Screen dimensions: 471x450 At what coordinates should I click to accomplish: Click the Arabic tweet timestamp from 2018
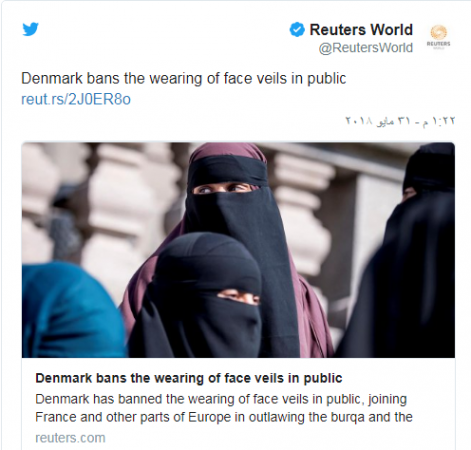pyautogui.click(x=400, y=121)
